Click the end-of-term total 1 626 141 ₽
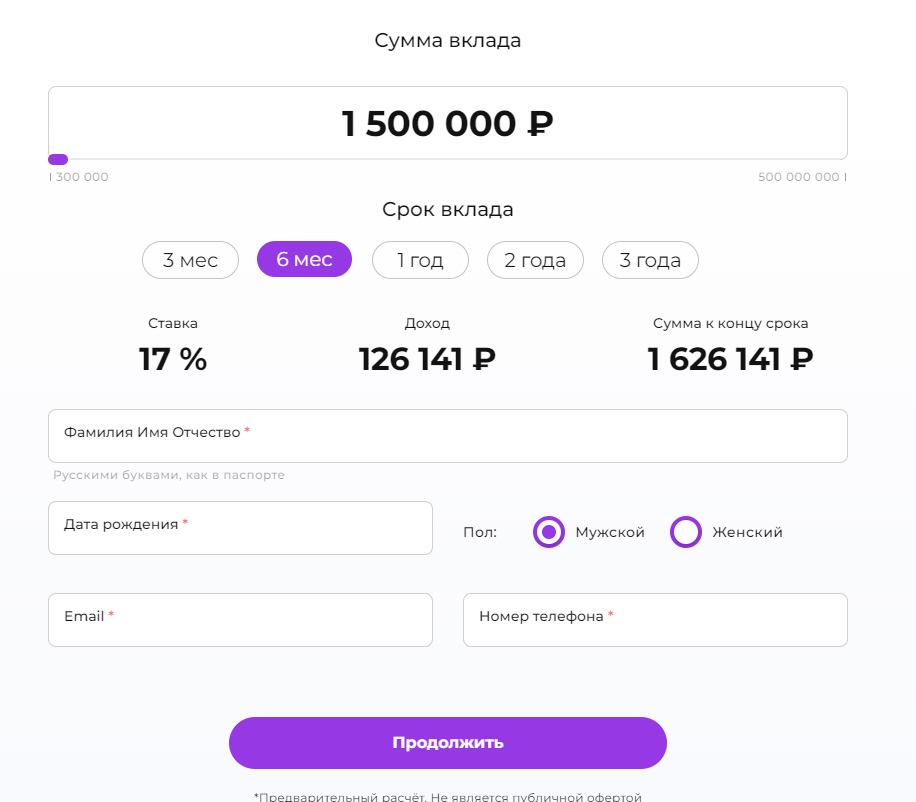 point(730,359)
